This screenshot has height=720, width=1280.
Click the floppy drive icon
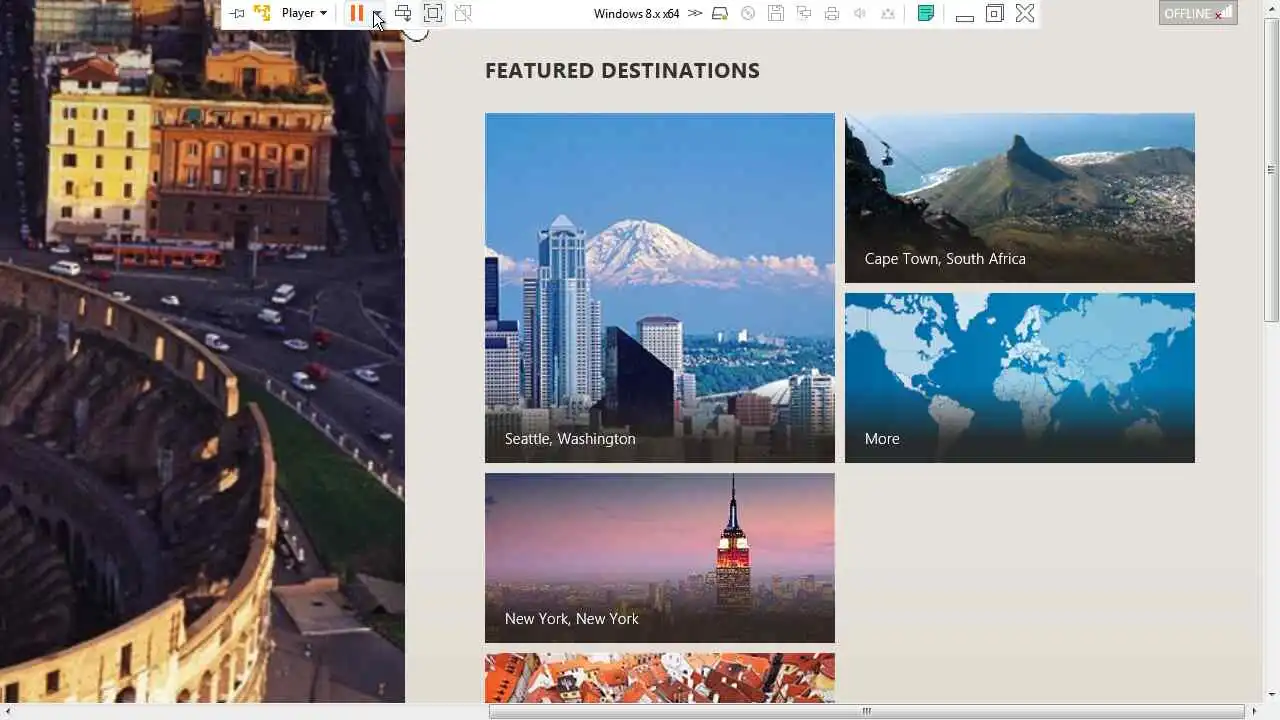point(776,13)
